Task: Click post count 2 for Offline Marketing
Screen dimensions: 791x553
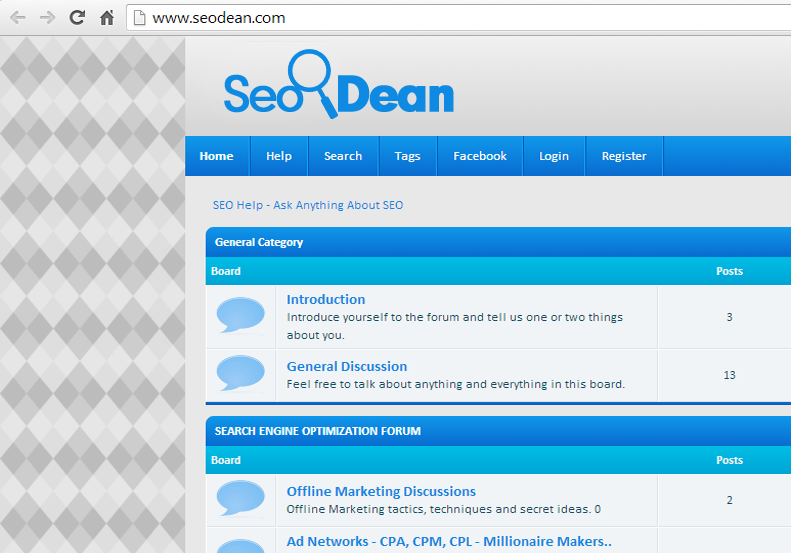Action: pyautogui.click(x=729, y=500)
